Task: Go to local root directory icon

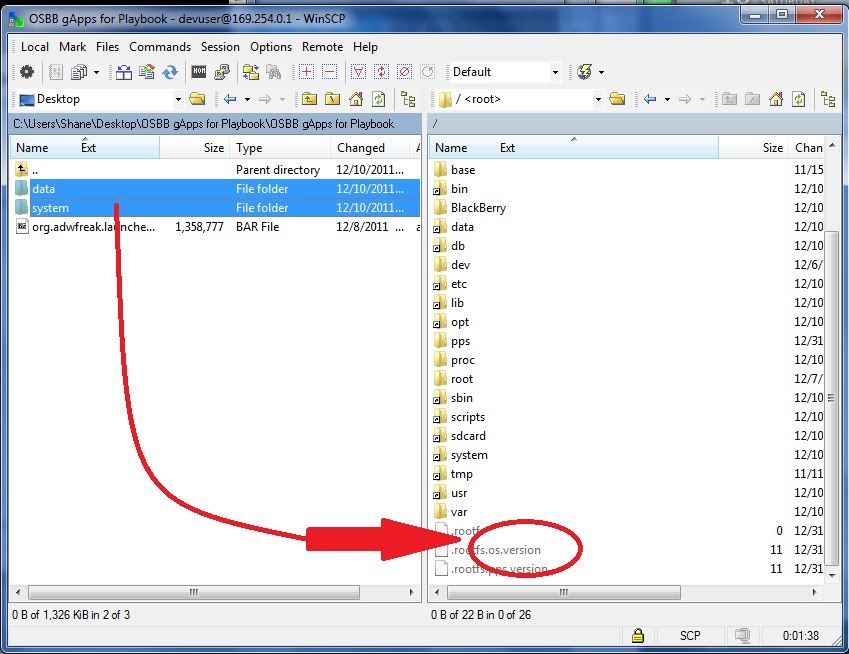Action: point(332,99)
